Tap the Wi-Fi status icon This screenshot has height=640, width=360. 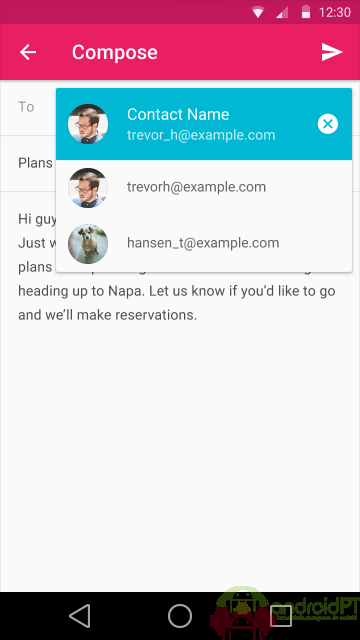[258, 12]
